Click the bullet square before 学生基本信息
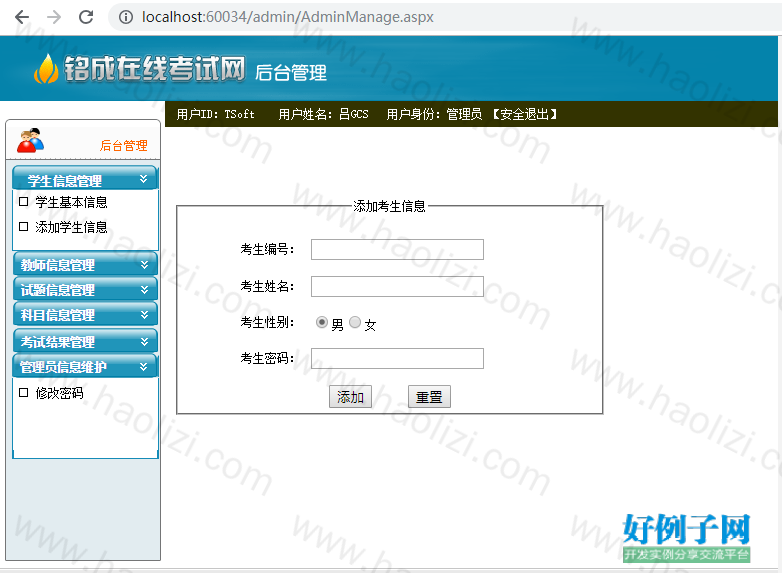 click(23, 202)
